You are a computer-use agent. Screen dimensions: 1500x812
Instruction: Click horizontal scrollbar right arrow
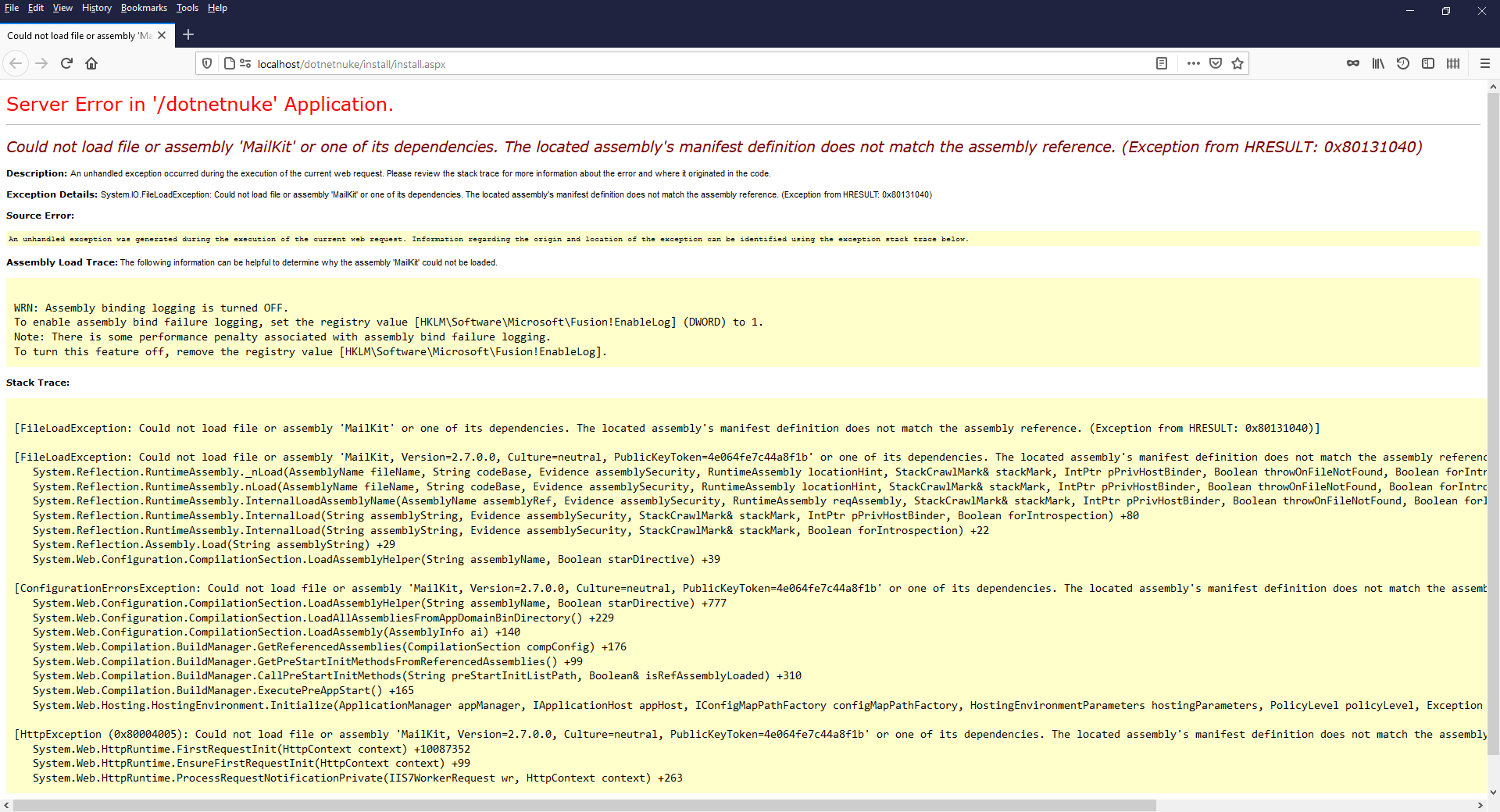[1480, 805]
